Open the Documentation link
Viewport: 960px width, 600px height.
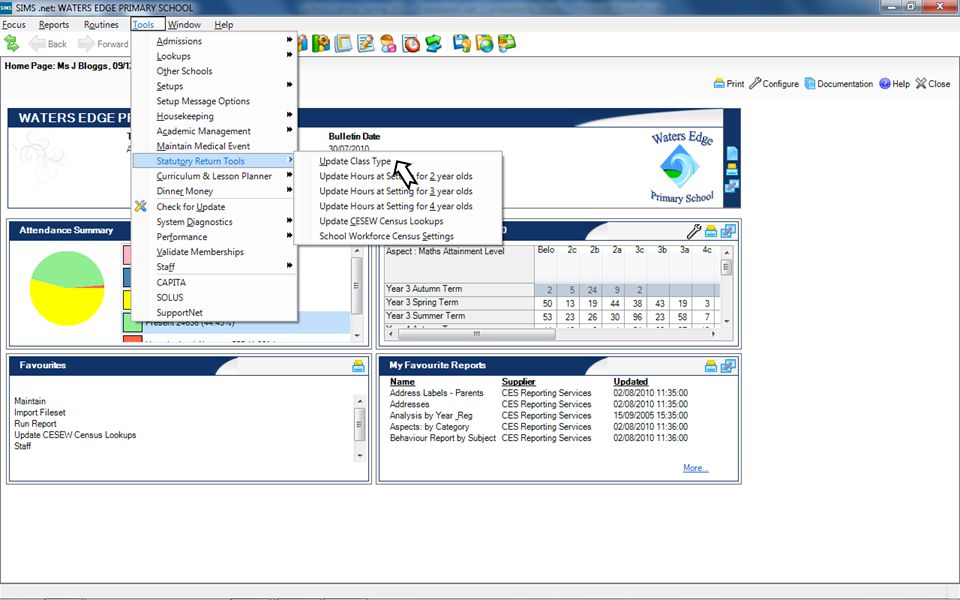pyautogui.click(x=839, y=84)
